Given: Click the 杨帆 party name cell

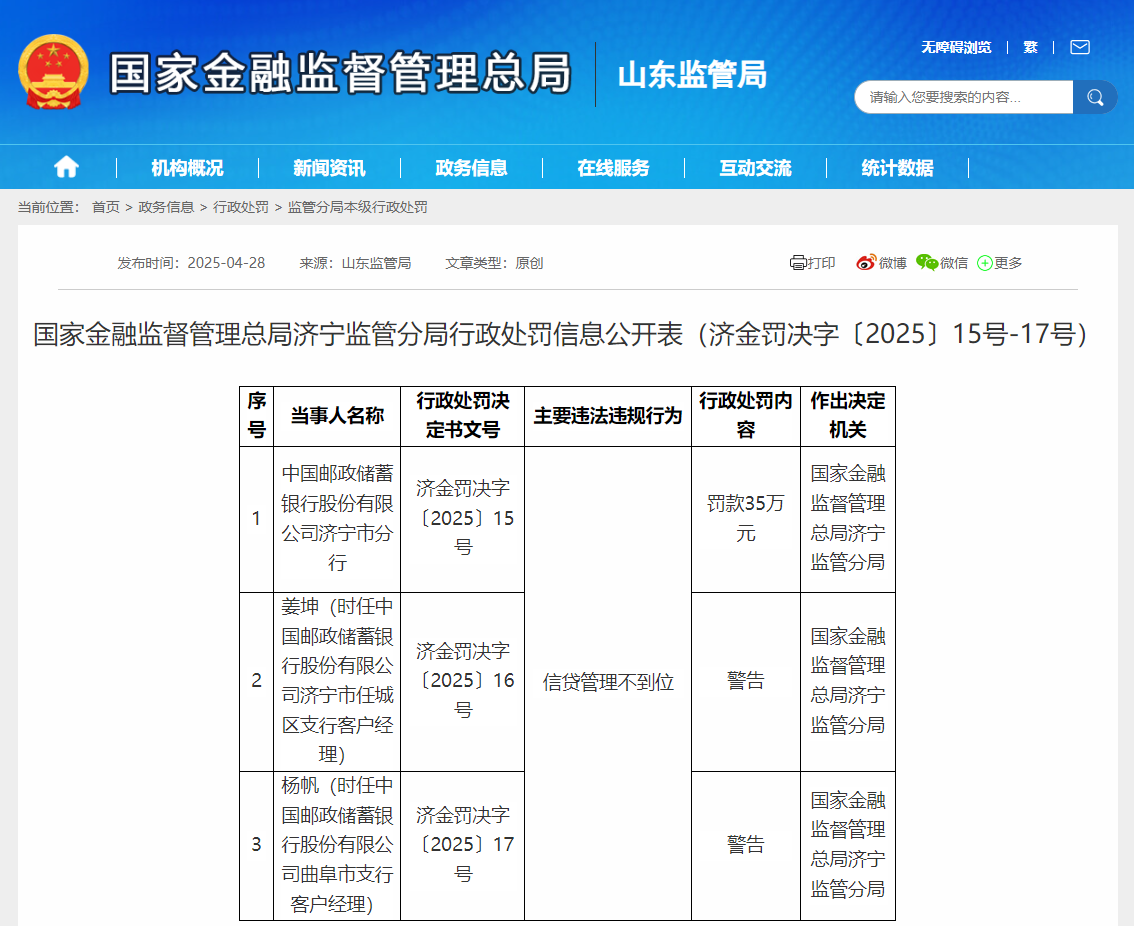Looking at the screenshot, I should 337,845.
